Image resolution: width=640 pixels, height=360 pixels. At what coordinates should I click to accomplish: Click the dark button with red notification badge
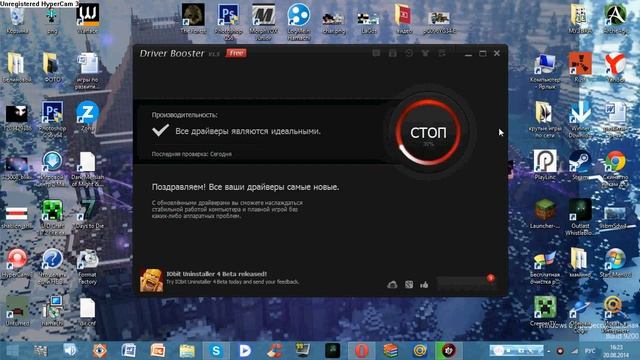pos(466,282)
